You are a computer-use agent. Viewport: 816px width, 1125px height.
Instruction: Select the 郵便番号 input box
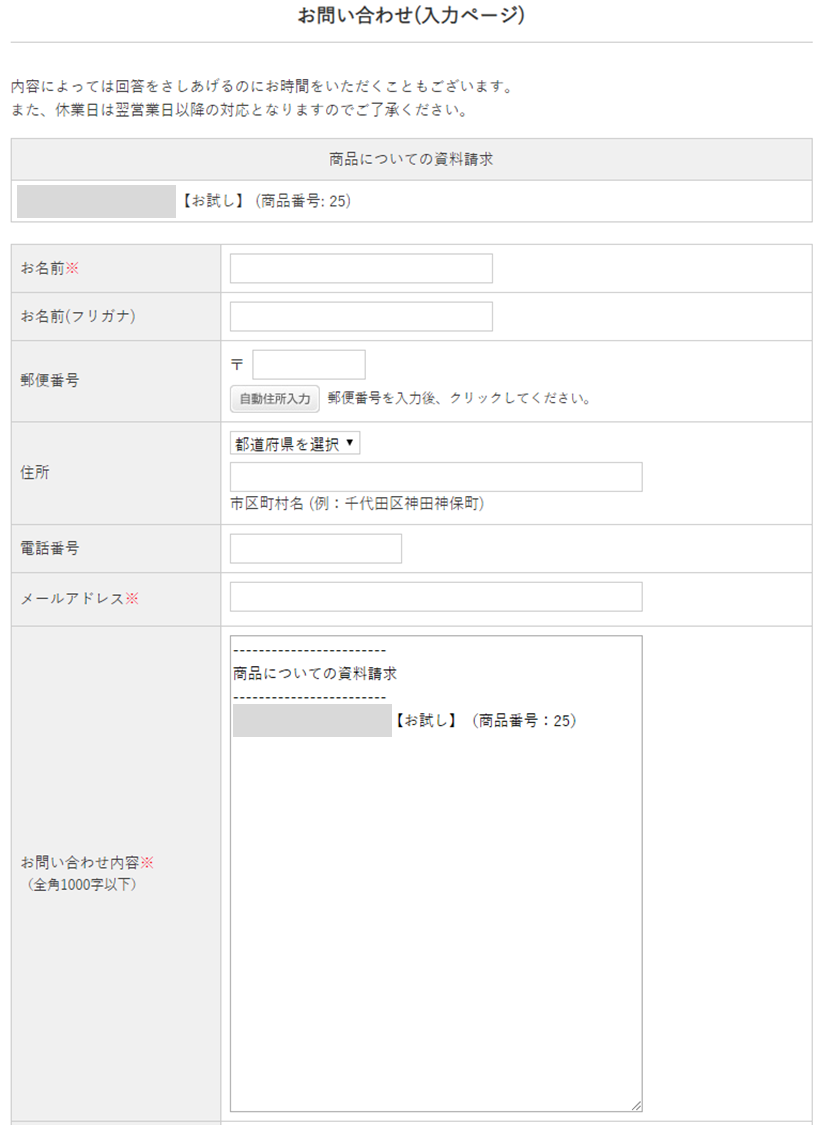309,364
